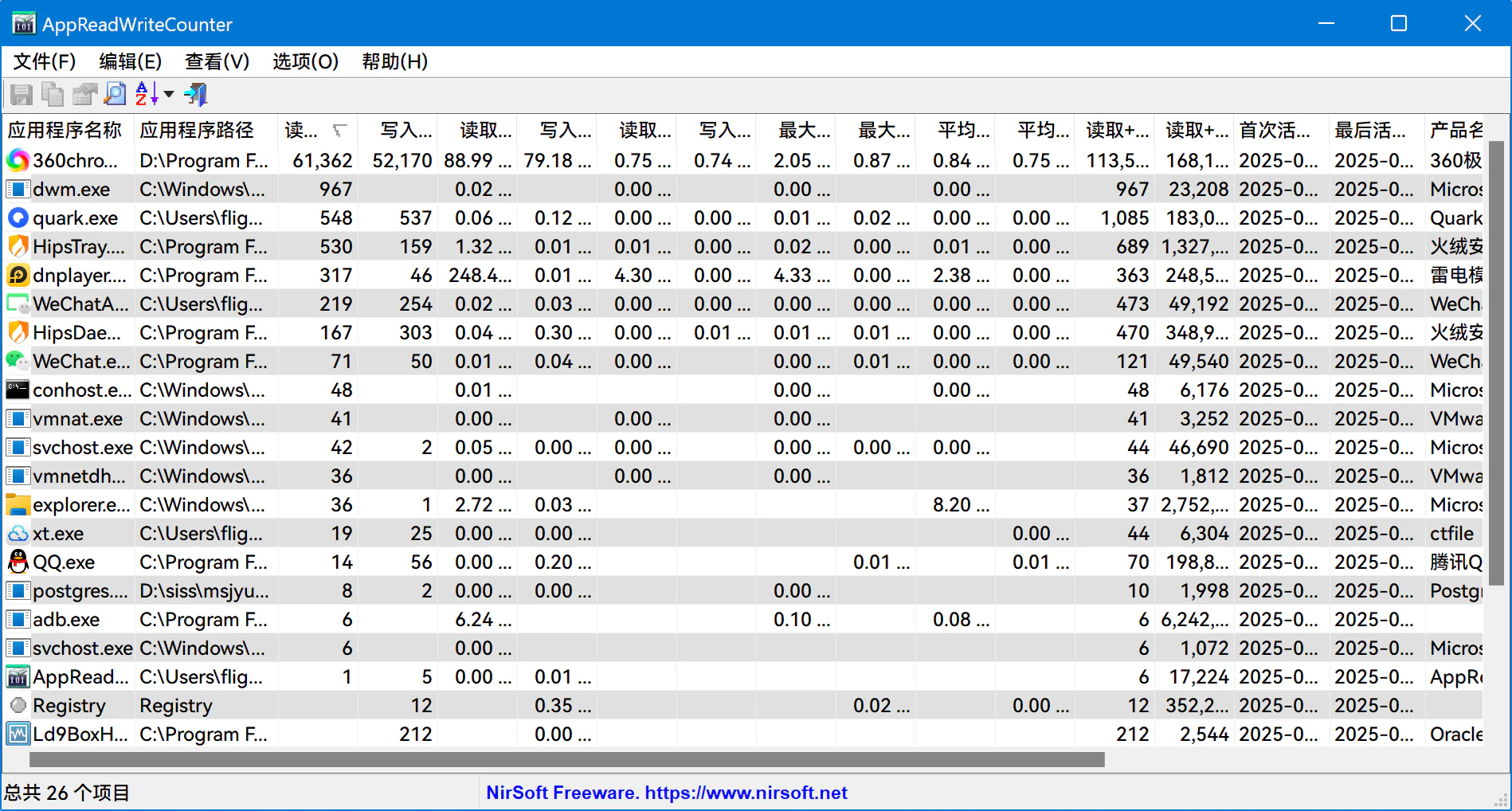Click the AppReadWriteCounter title bar icon
This screenshot has width=1512, height=811.
point(24,24)
